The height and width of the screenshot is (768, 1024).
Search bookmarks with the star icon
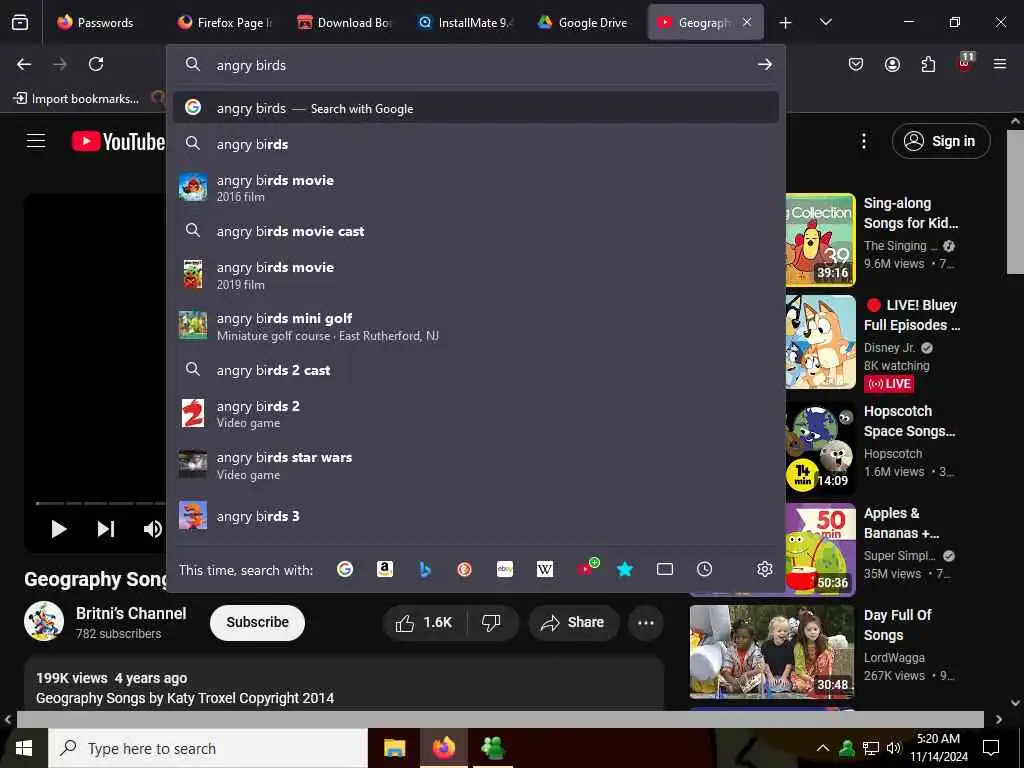click(625, 569)
